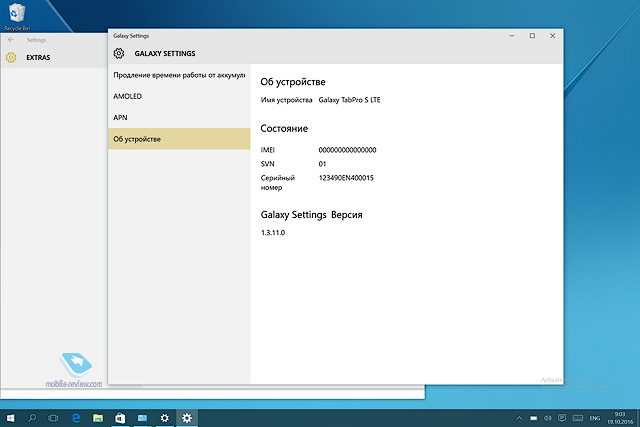Click the GALAXY SETTINGS header title
The image size is (640, 427).
pyautogui.click(x=165, y=53)
